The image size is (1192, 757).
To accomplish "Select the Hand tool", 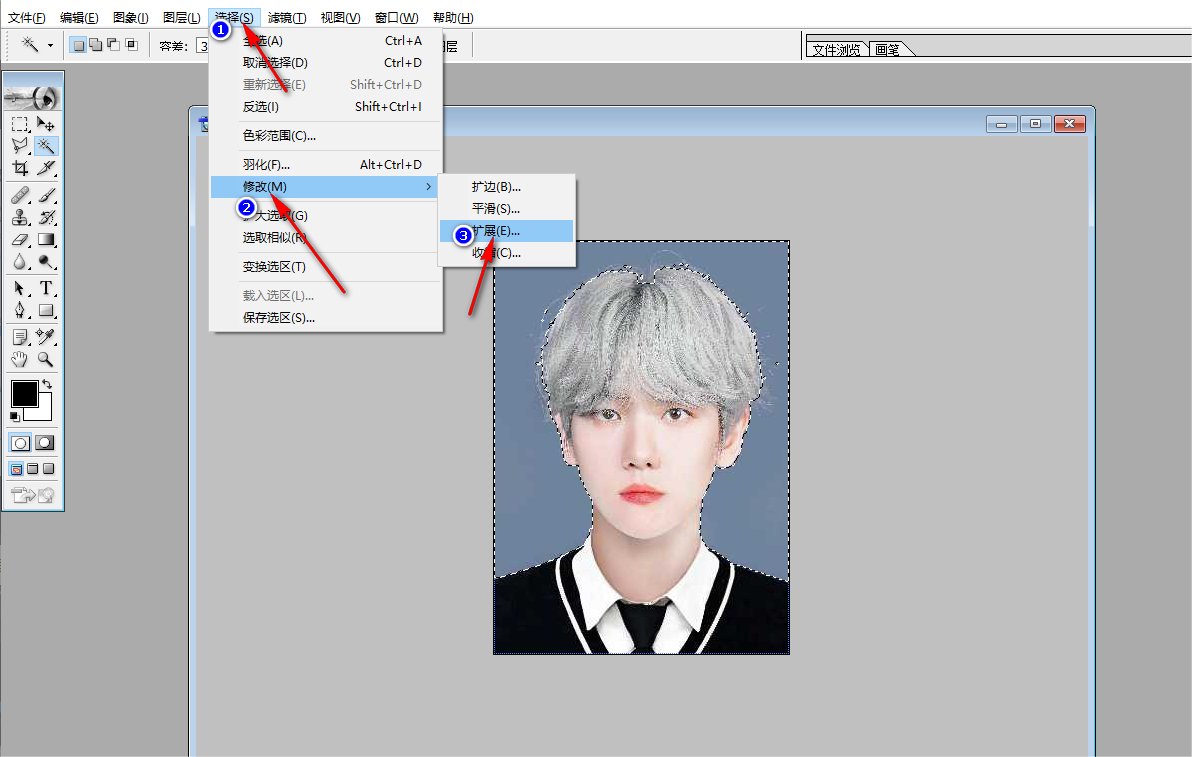I will tap(21, 359).
